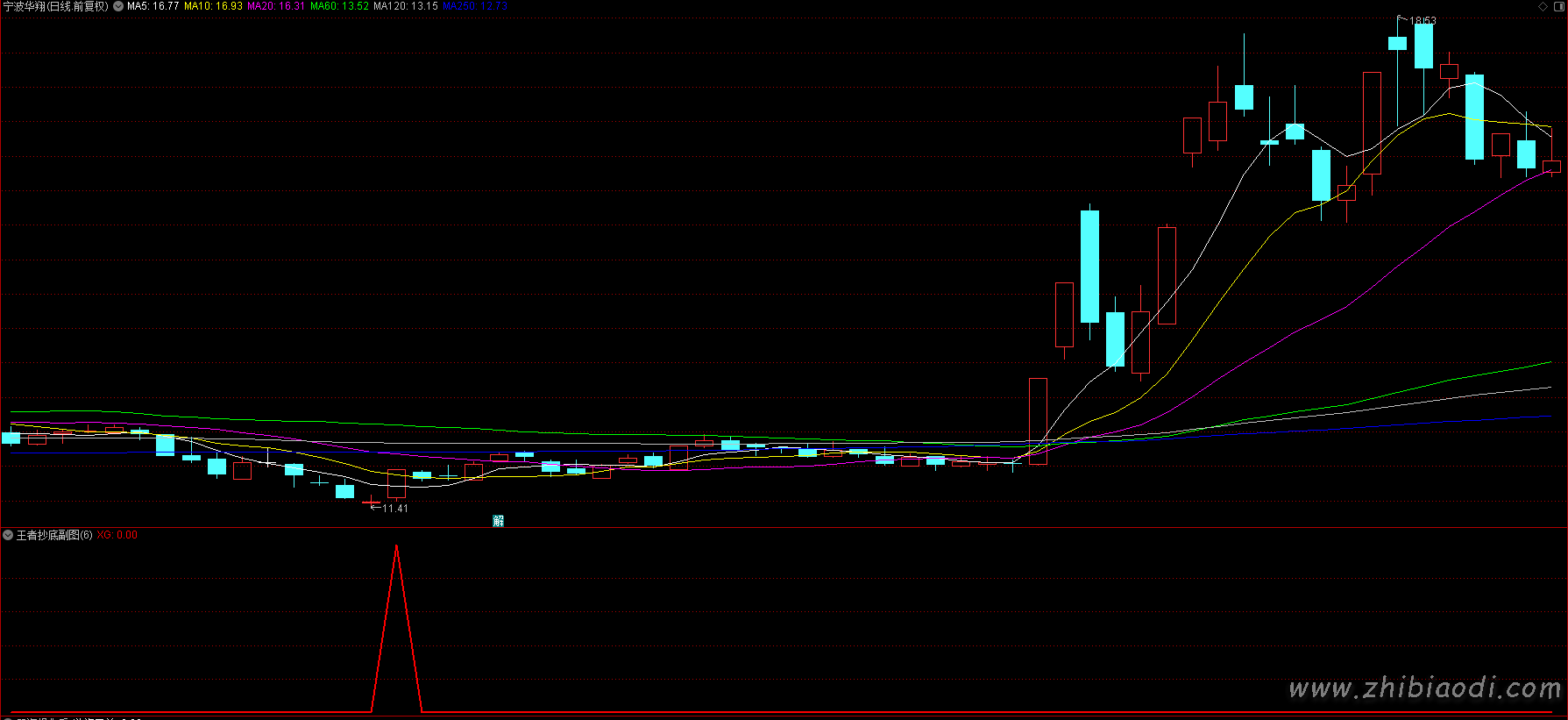Click the peak of the red XG signal spike
Viewport: 1568px width, 720px height.
[397, 546]
